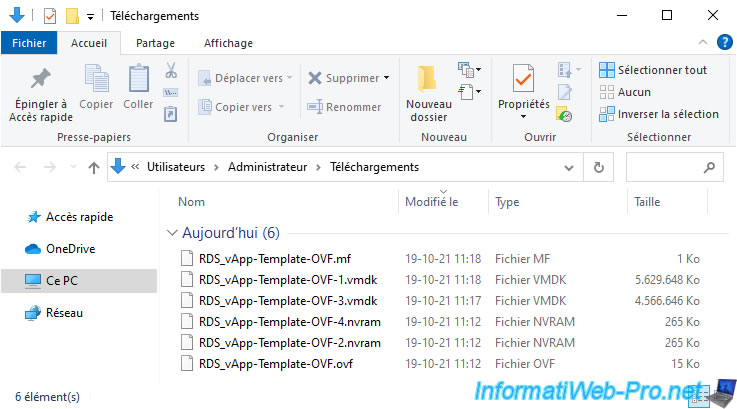Click the Back navigation arrow
Viewport: 737px width, 409px height.
[20, 167]
